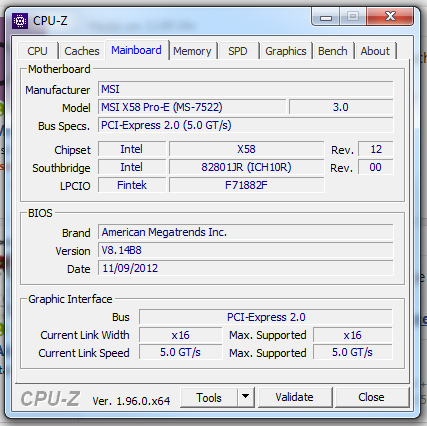Click the Tools button
Screen dimensions: 427x426
pos(209,397)
